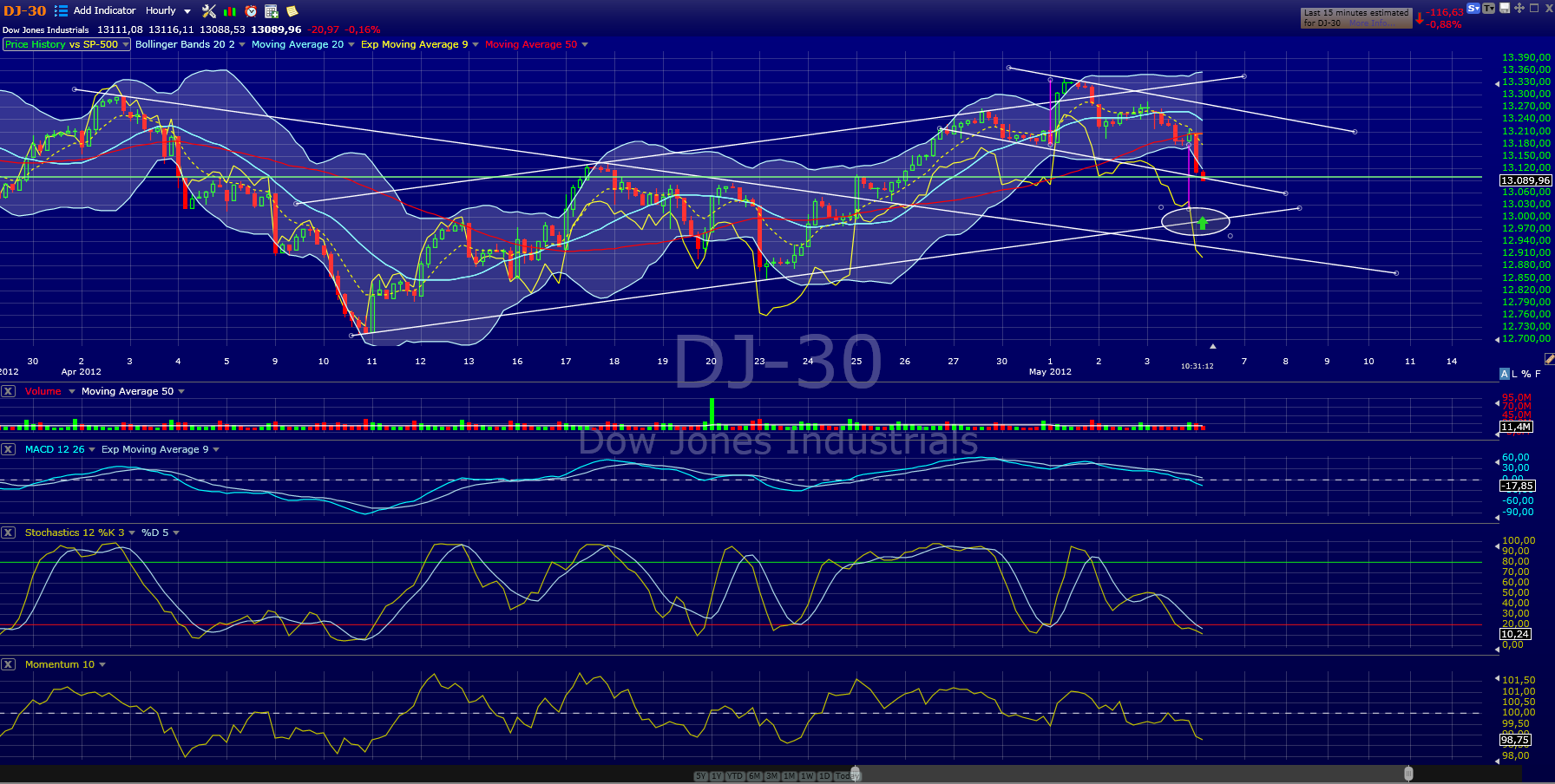Image resolution: width=1555 pixels, height=784 pixels.
Task: Remove the MACD pane with its X
Action: (8, 449)
